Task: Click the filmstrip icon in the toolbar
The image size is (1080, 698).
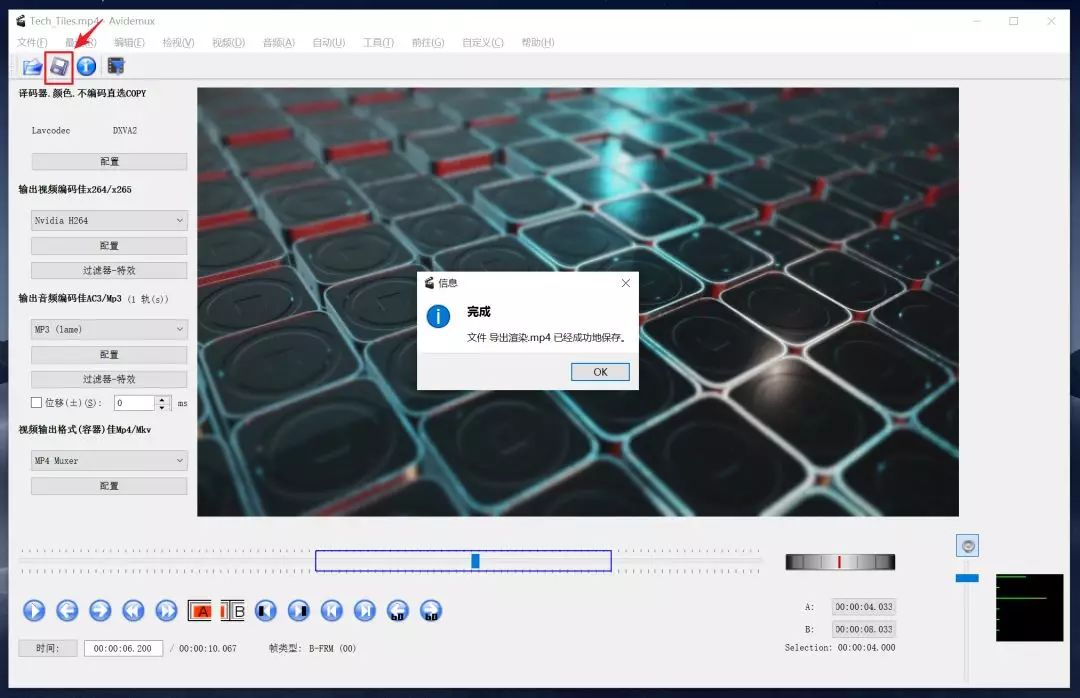Action: (116, 66)
